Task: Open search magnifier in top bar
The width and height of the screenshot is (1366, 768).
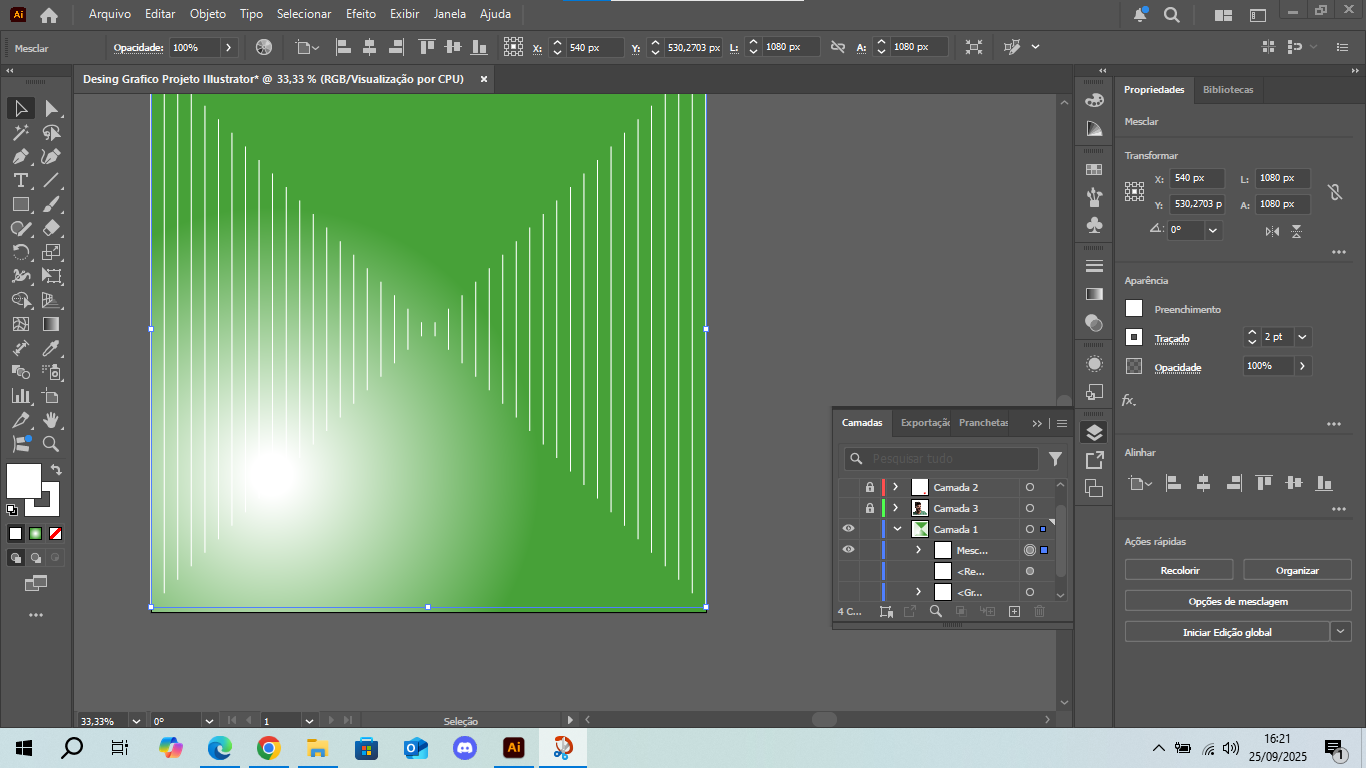Action: (x=1171, y=15)
